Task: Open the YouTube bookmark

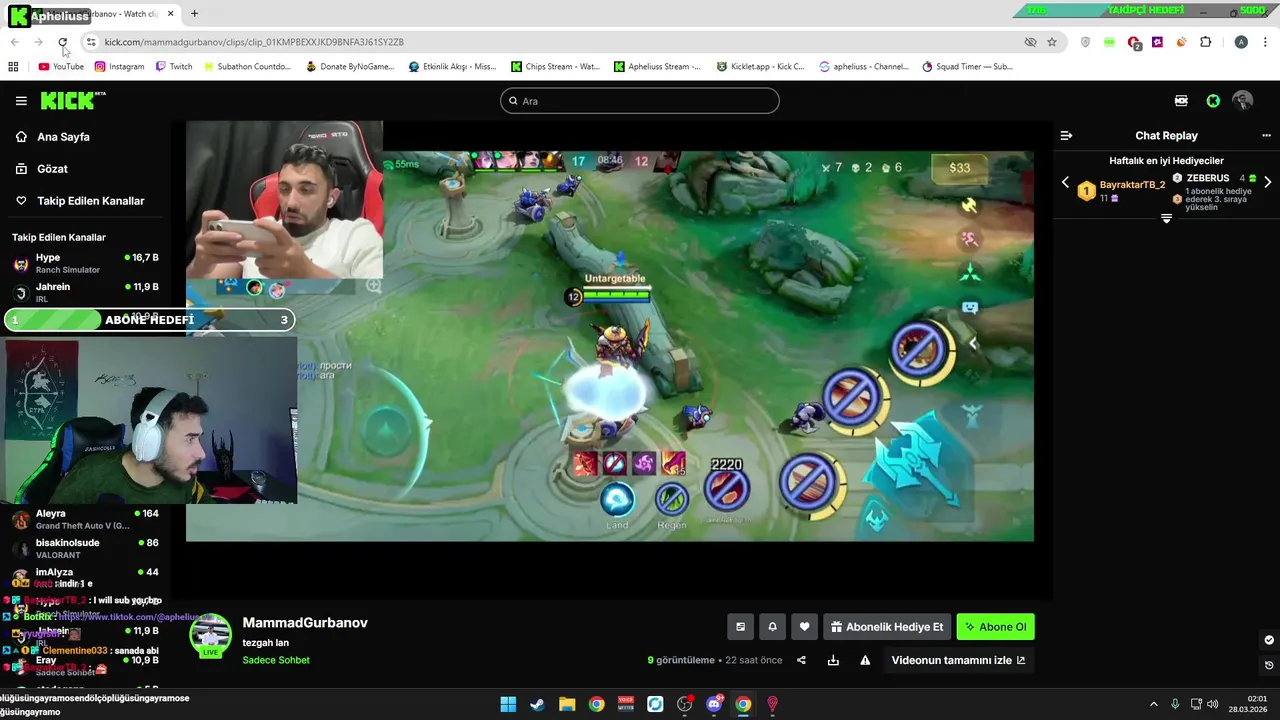Action: pyautogui.click(x=61, y=67)
